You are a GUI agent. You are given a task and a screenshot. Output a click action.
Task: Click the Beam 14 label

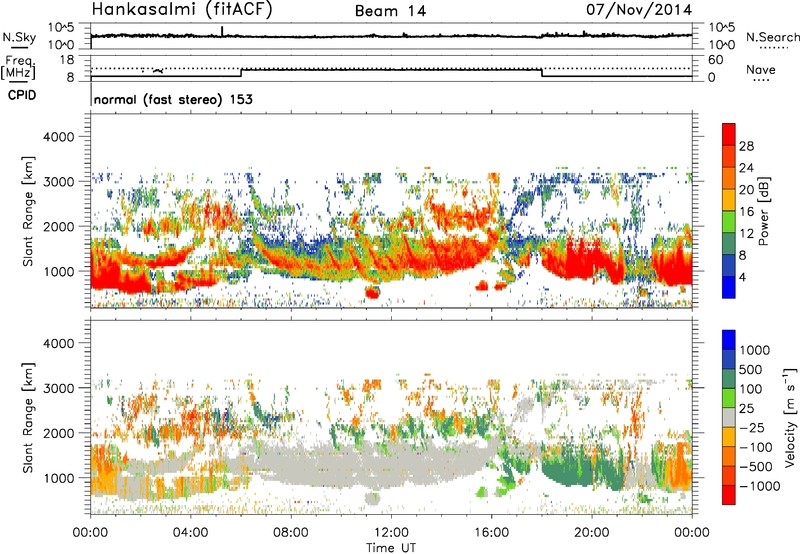pyautogui.click(x=390, y=11)
